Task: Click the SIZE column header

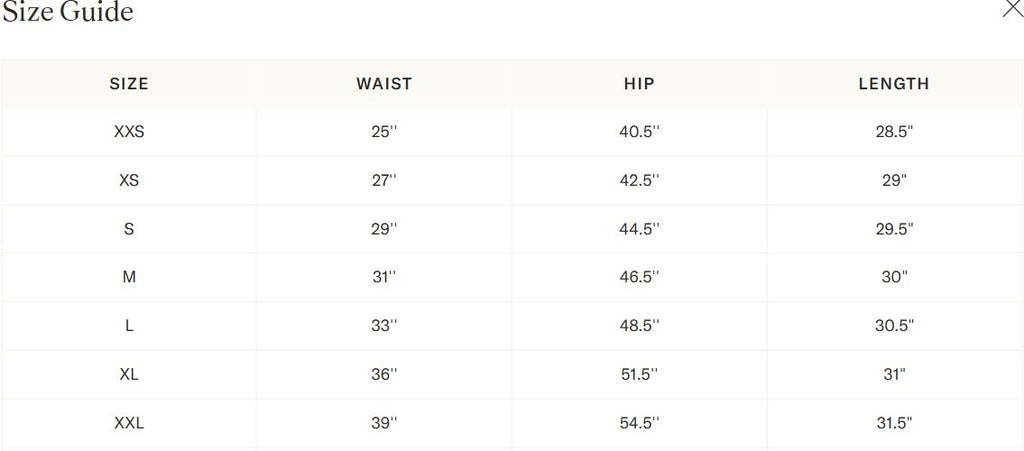Action: pos(129,84)
